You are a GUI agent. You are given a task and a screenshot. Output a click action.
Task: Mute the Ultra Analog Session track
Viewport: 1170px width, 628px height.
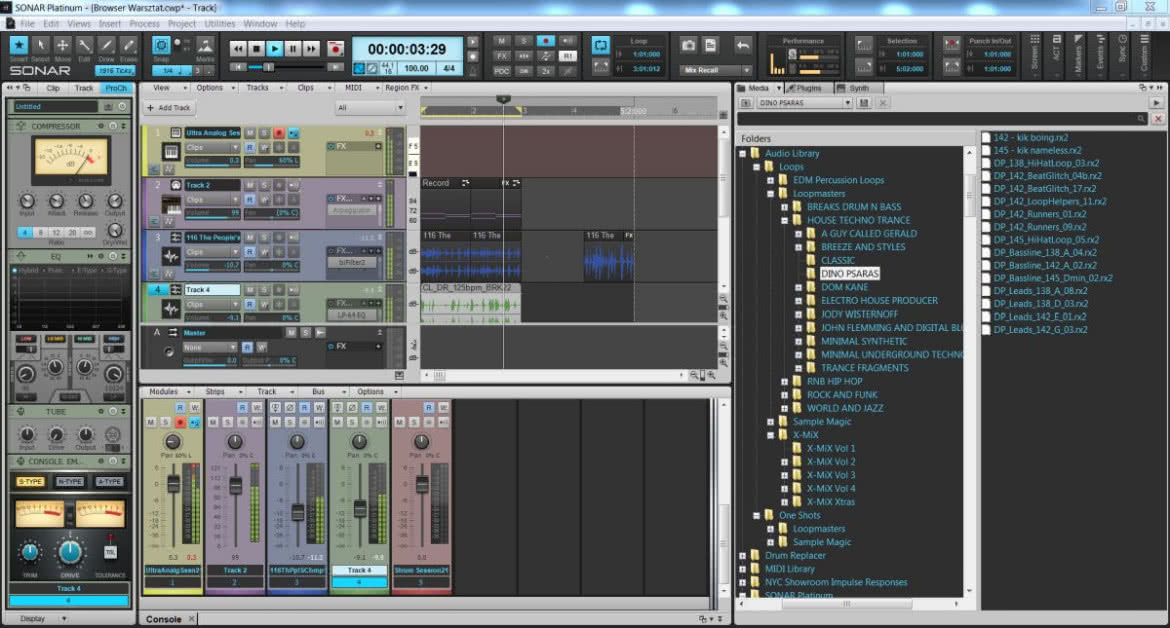(250, 133)
